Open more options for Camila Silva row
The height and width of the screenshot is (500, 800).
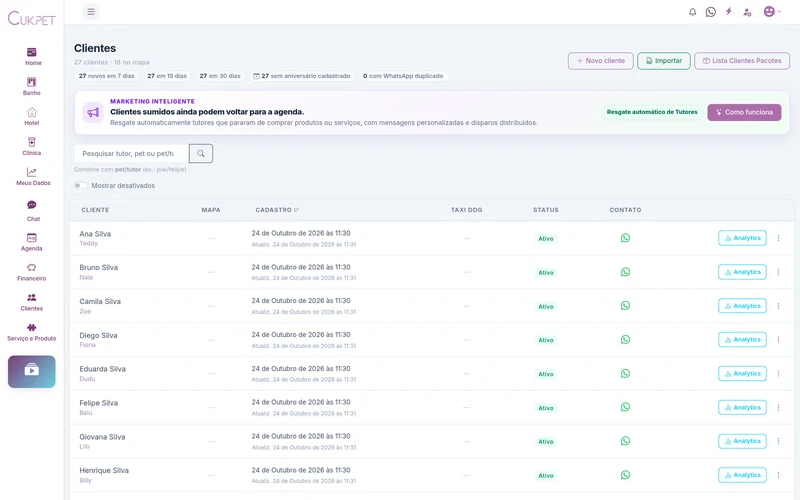tap(778, 306)
